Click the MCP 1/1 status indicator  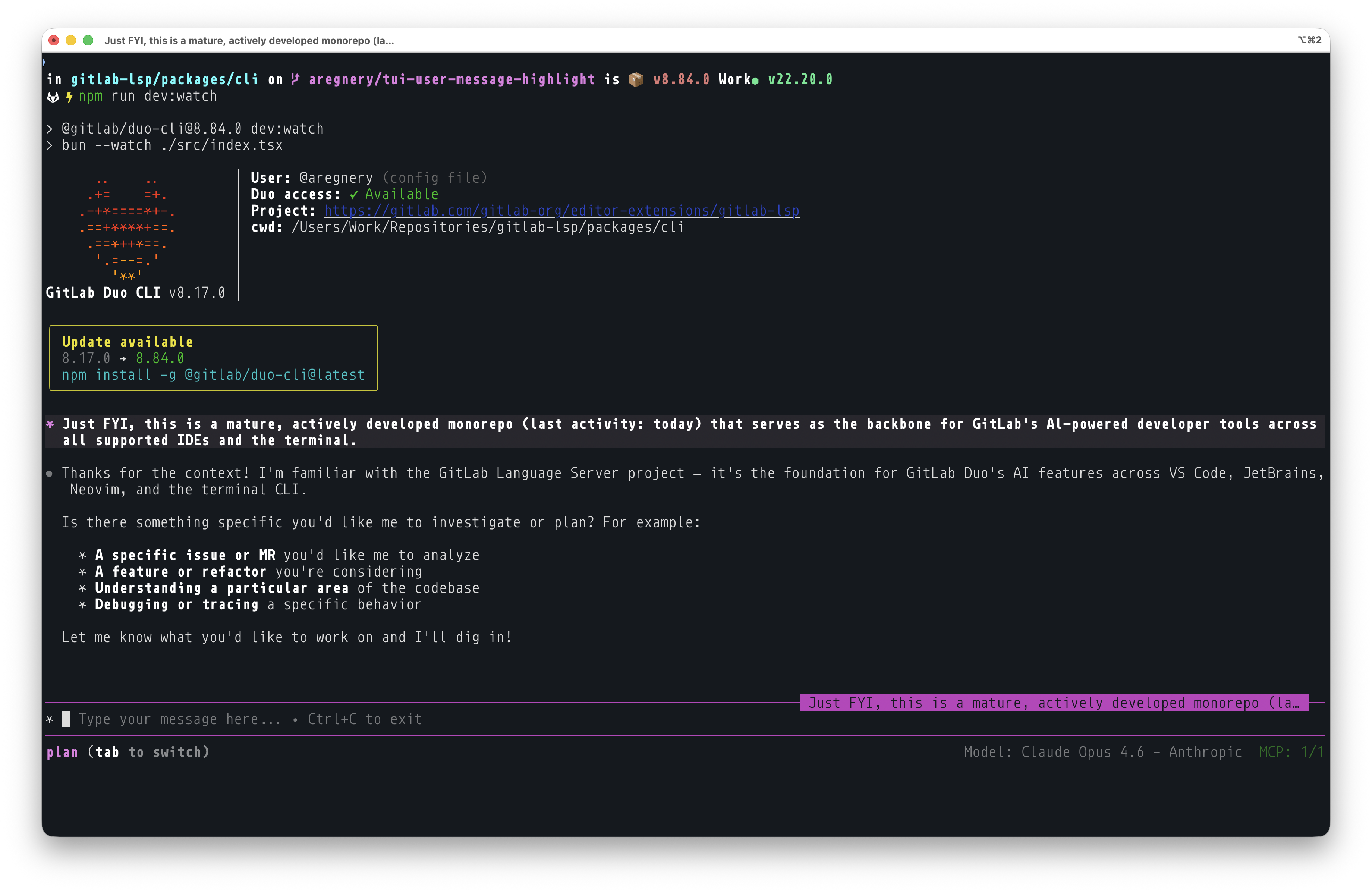(1291, 752)
